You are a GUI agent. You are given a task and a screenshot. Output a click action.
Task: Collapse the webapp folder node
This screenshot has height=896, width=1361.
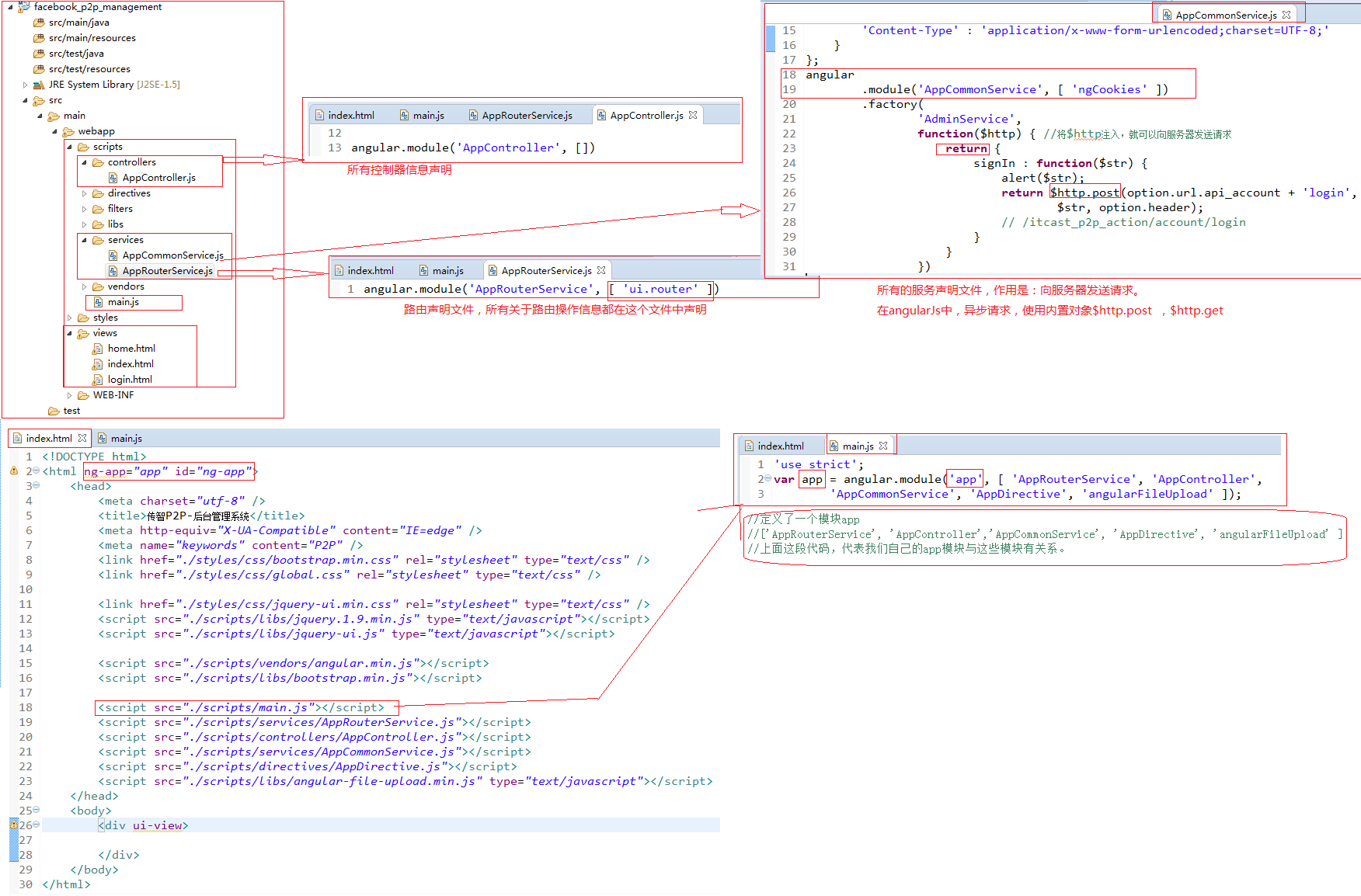coord(54,131)
